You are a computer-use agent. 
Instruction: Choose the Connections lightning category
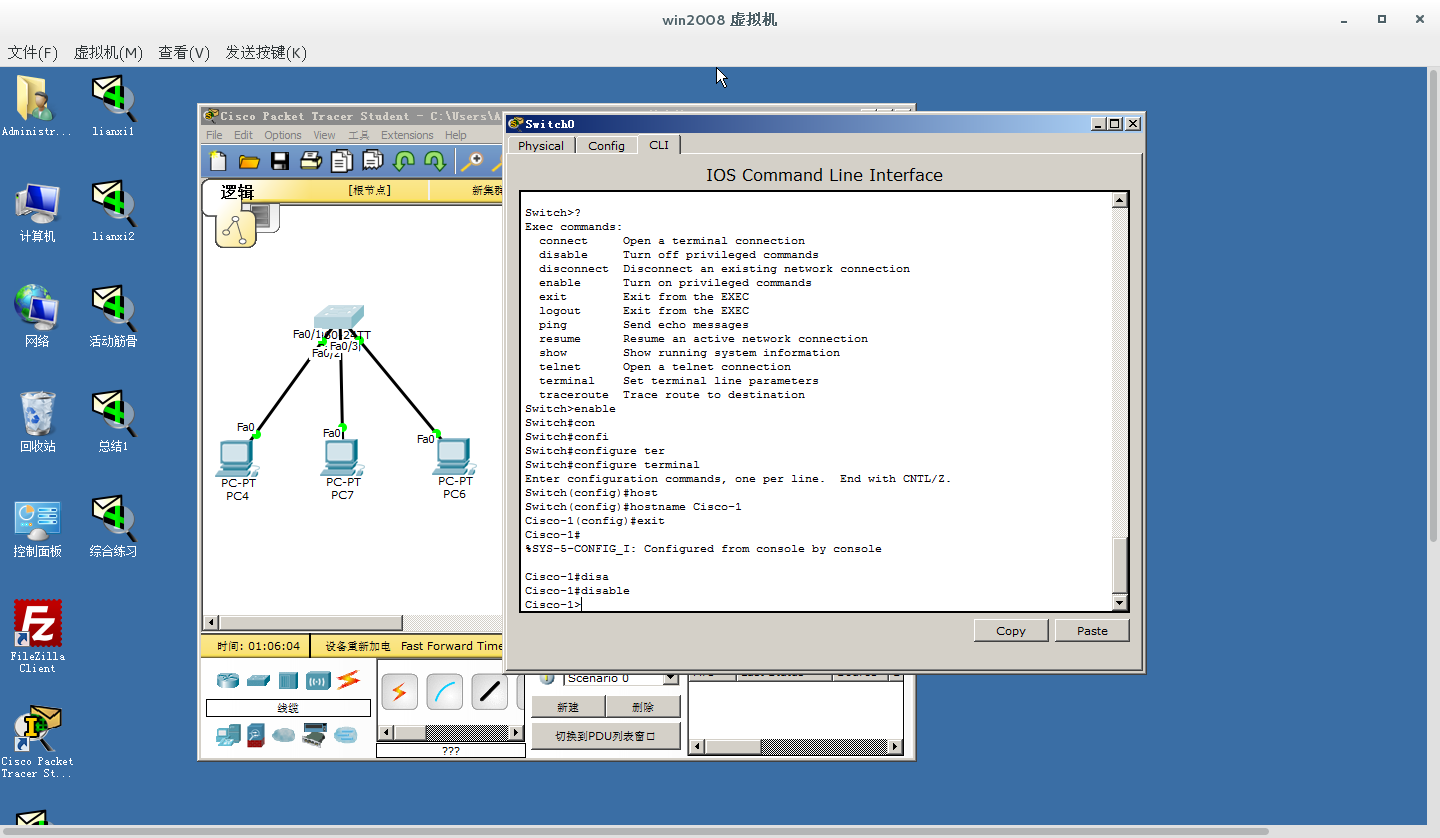(347, 680)
